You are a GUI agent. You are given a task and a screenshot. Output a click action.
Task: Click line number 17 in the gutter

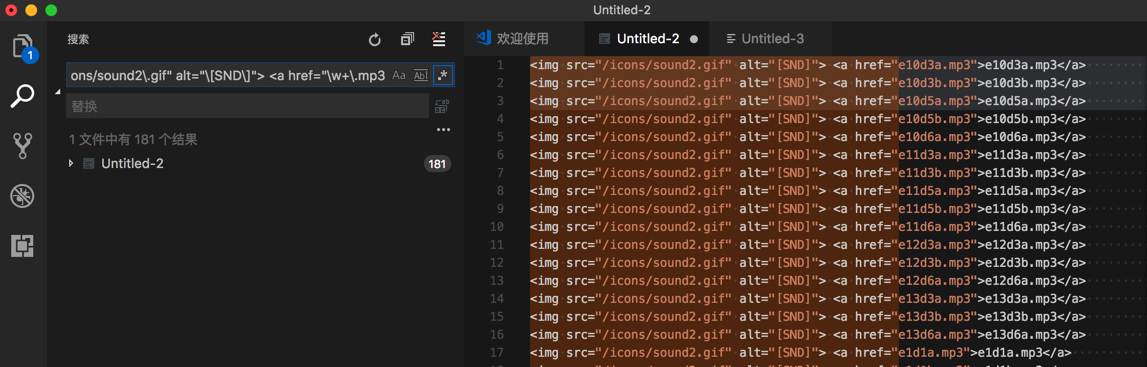(497, 353)
